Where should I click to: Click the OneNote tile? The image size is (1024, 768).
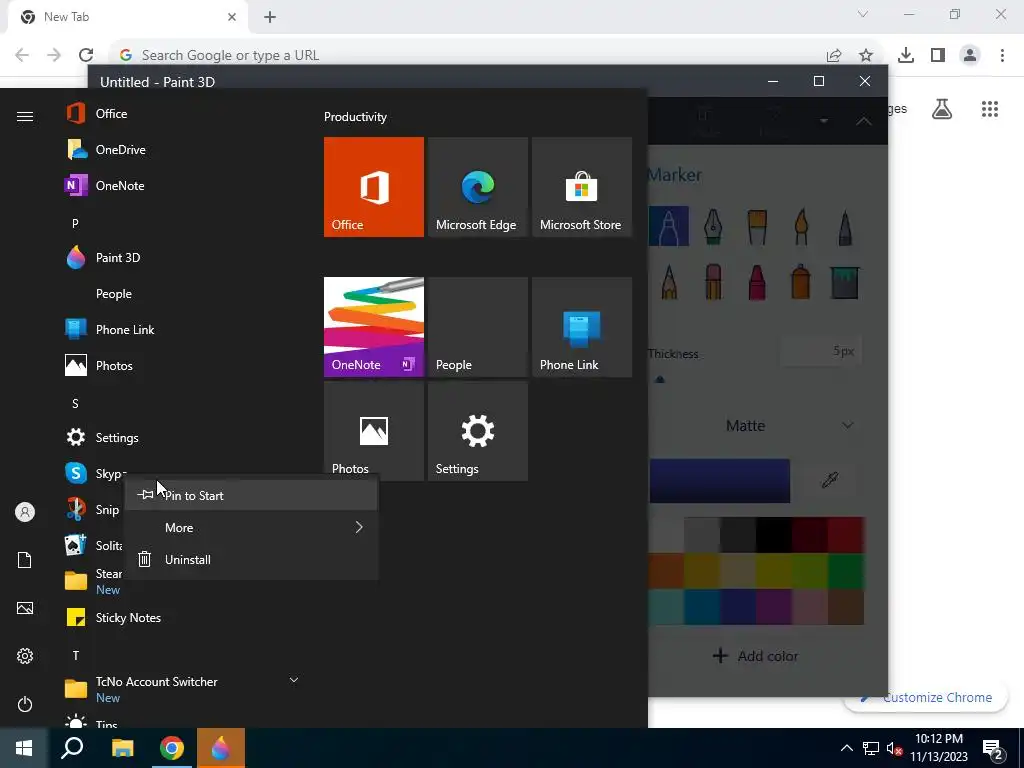[x=374, y=327]
